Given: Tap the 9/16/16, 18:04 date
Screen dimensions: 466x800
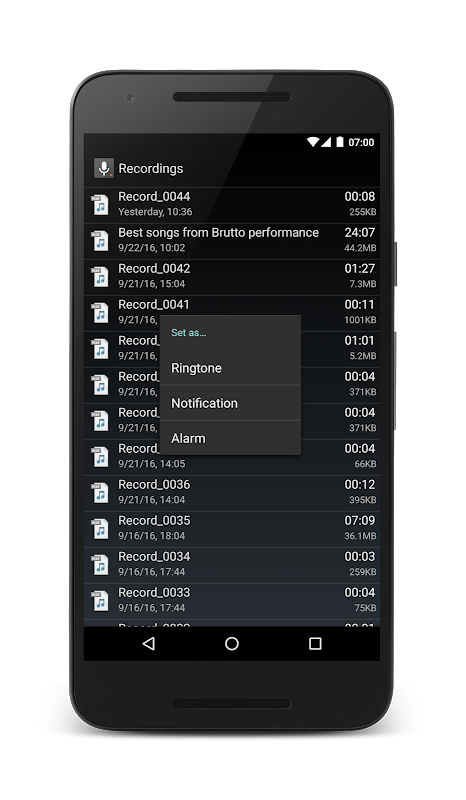Looking at the screenshot, I should (x=152, y=536).
